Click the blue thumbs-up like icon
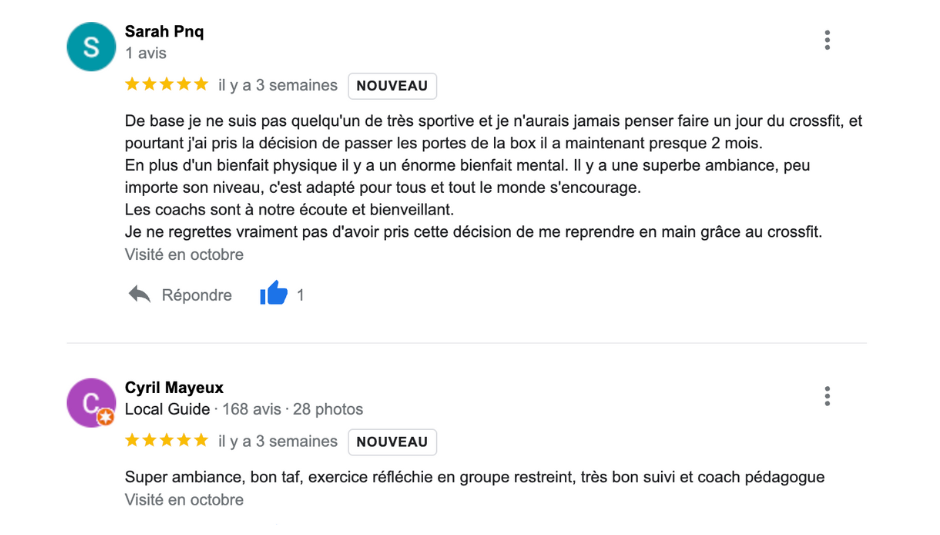Viewport: 940px width, 535px height. pyautogui.click(x=273, y=294)
